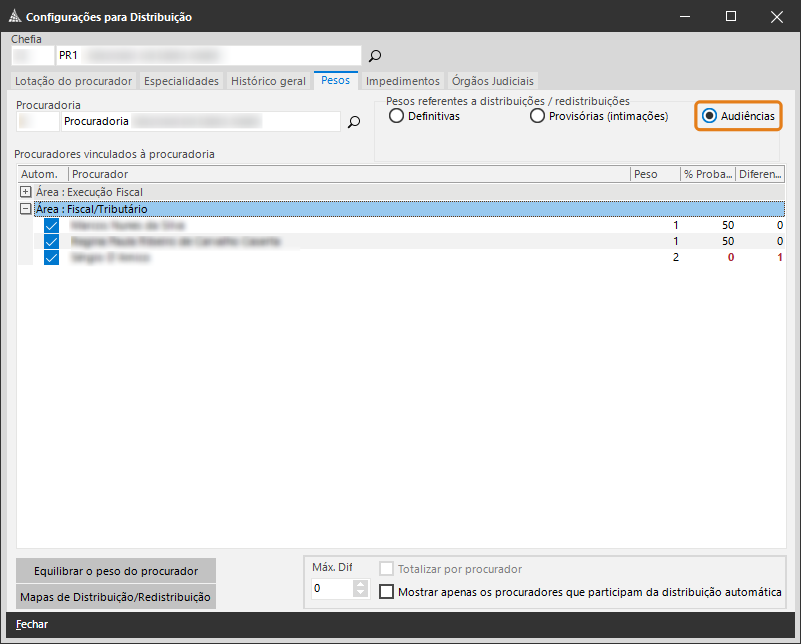Switch to the Especialidades tab
Viewport: 801px width, 644px height.
[x=181, y=81]
